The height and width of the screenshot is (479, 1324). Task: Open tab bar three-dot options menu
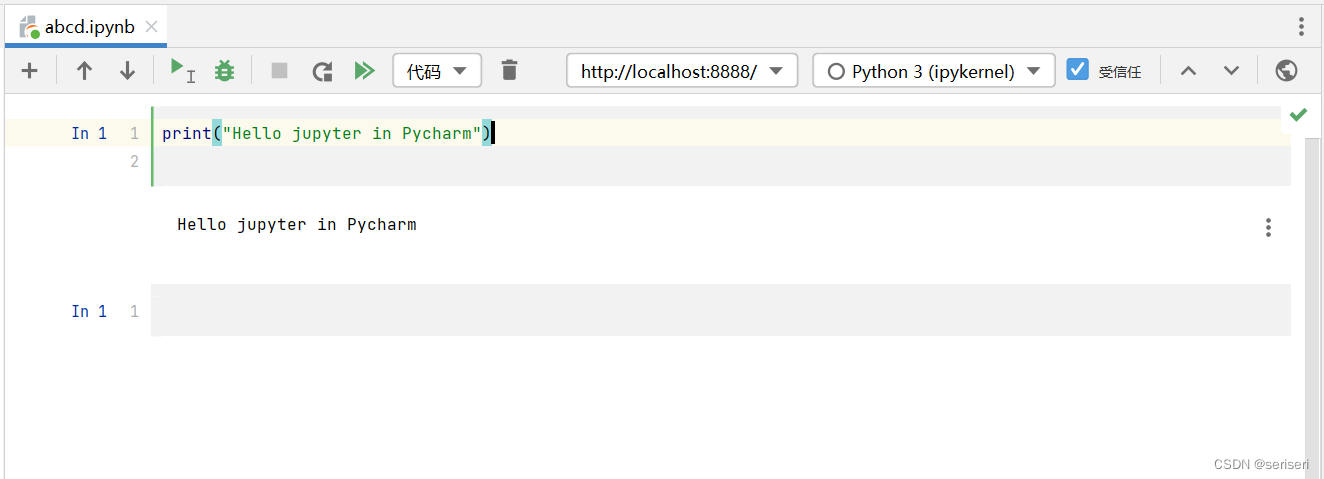(1301, 27)
